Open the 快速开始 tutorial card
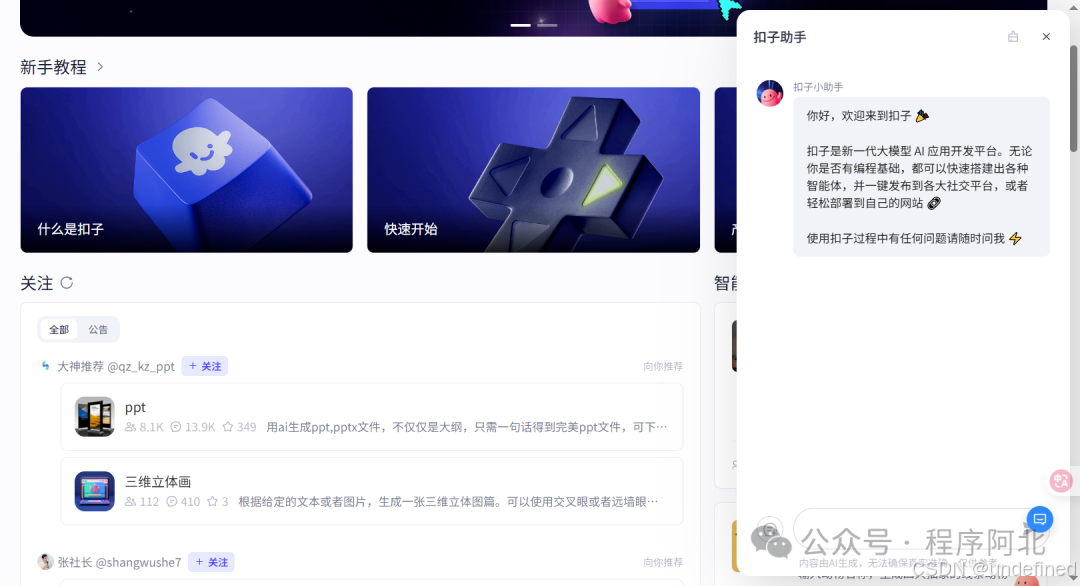 pos(533,169)
